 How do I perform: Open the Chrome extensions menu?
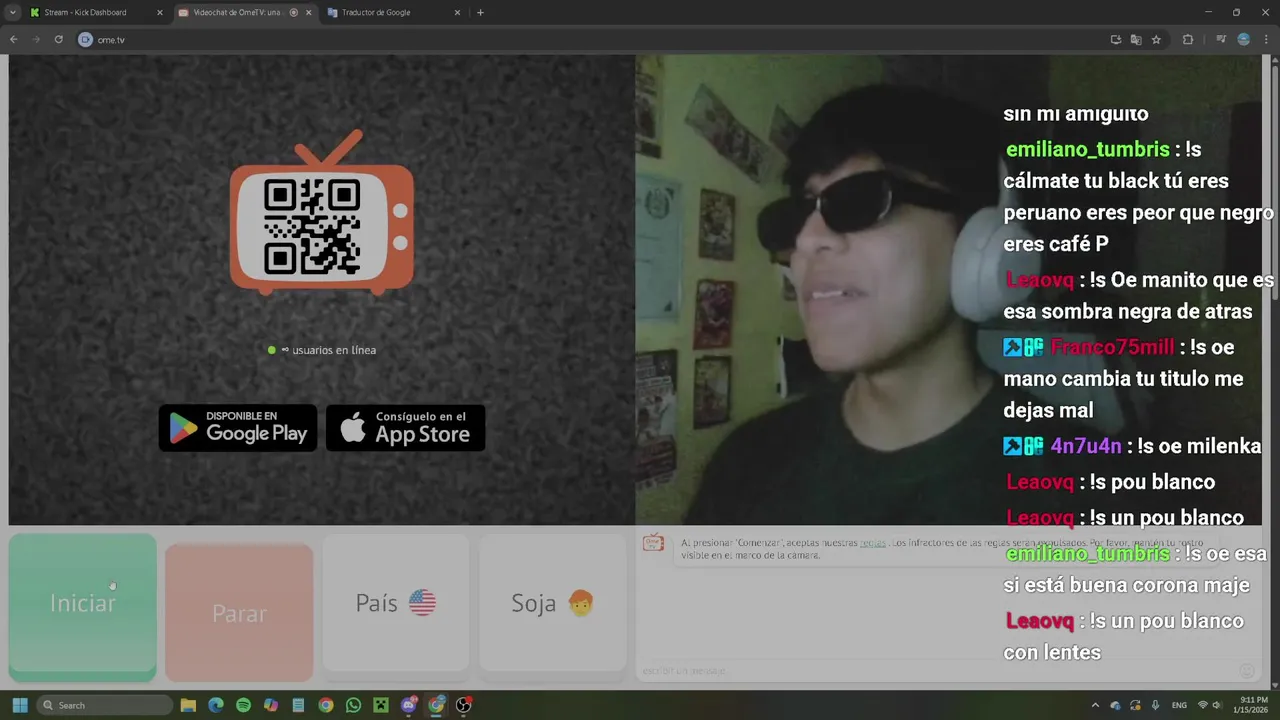[1188, 39]
